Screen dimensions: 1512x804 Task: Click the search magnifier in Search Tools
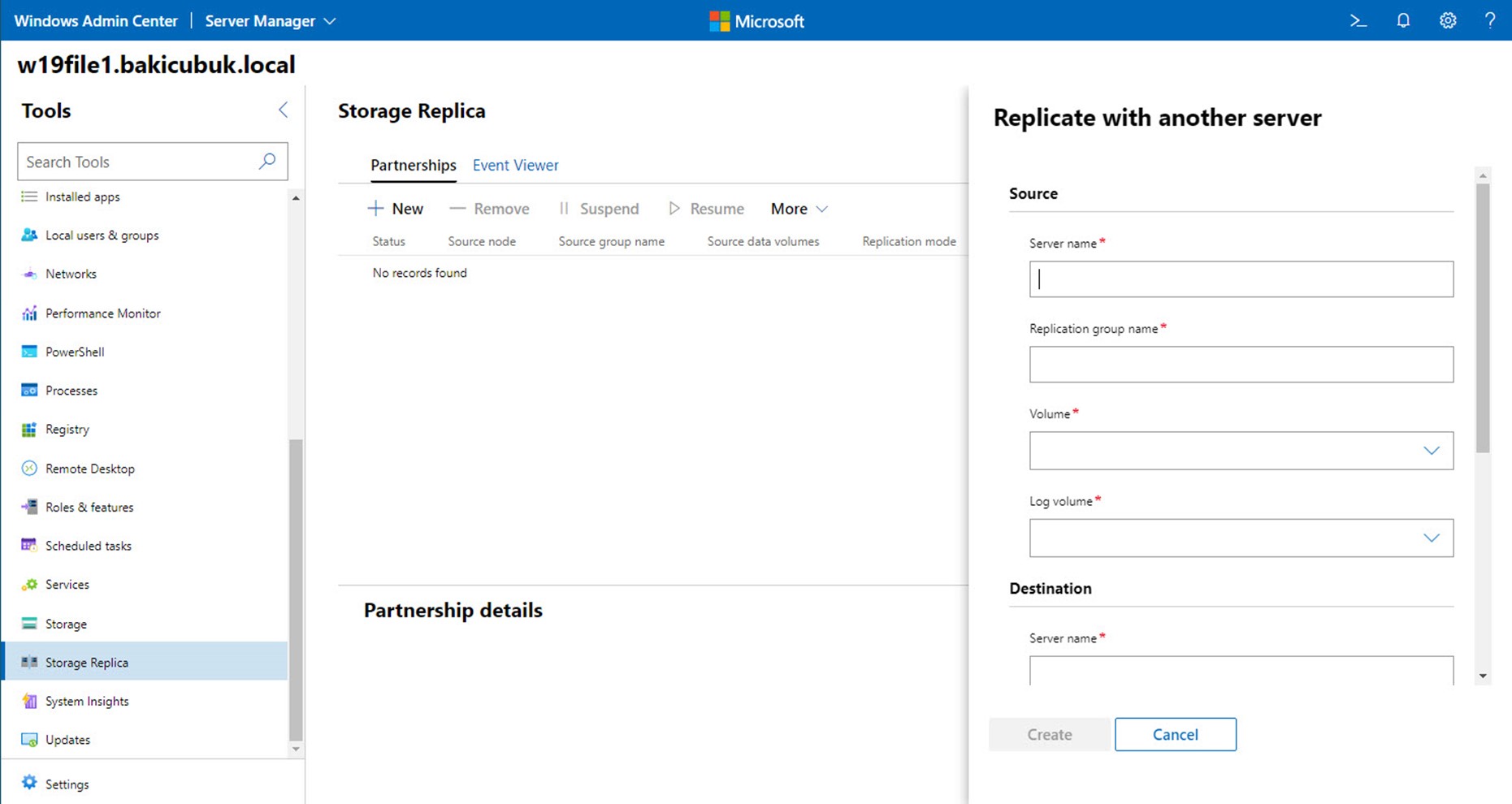266,161
